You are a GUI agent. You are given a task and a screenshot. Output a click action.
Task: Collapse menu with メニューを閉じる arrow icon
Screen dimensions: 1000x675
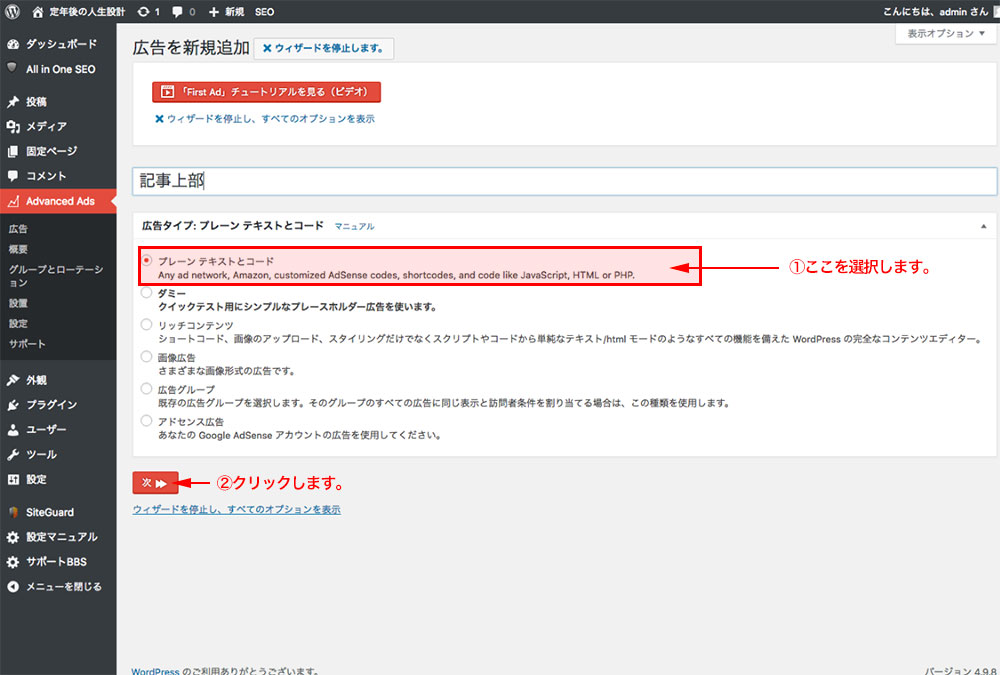point(13,586)
